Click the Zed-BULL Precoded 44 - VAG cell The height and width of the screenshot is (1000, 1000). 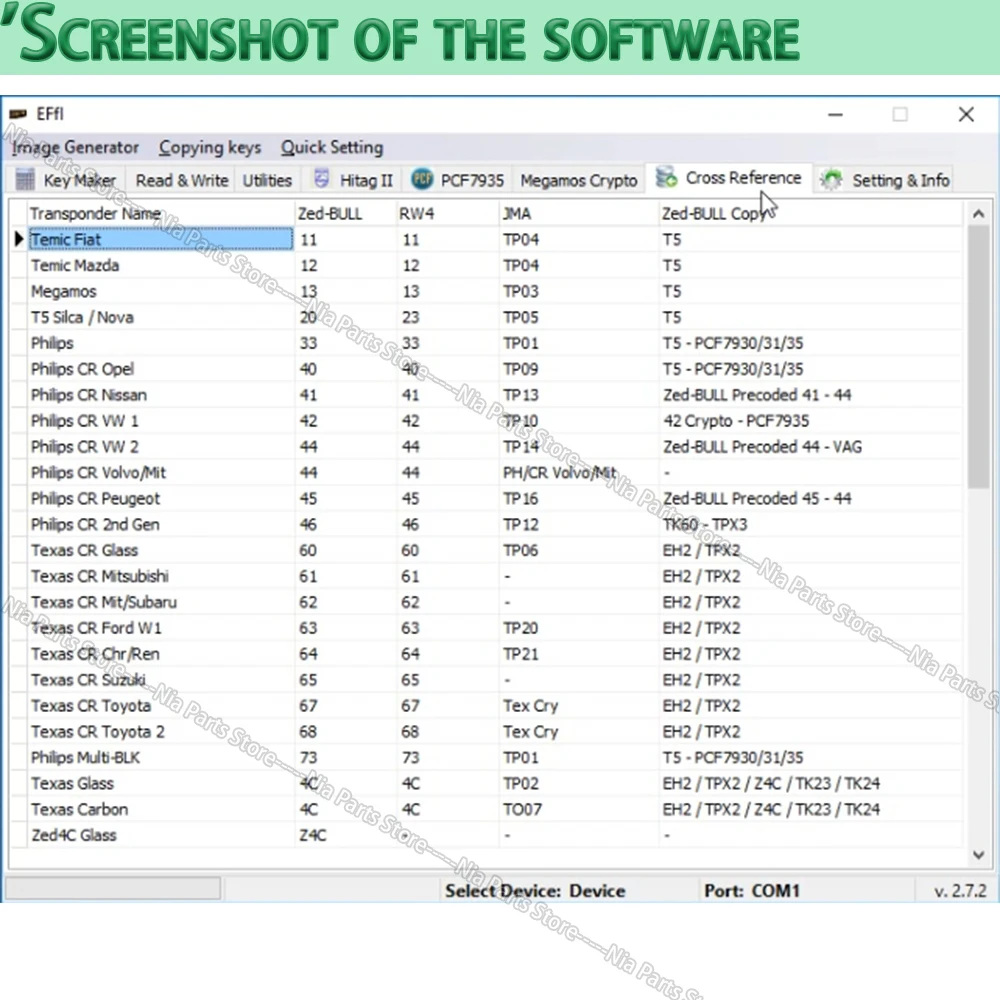pyautogui.click(x=810, y=446)
